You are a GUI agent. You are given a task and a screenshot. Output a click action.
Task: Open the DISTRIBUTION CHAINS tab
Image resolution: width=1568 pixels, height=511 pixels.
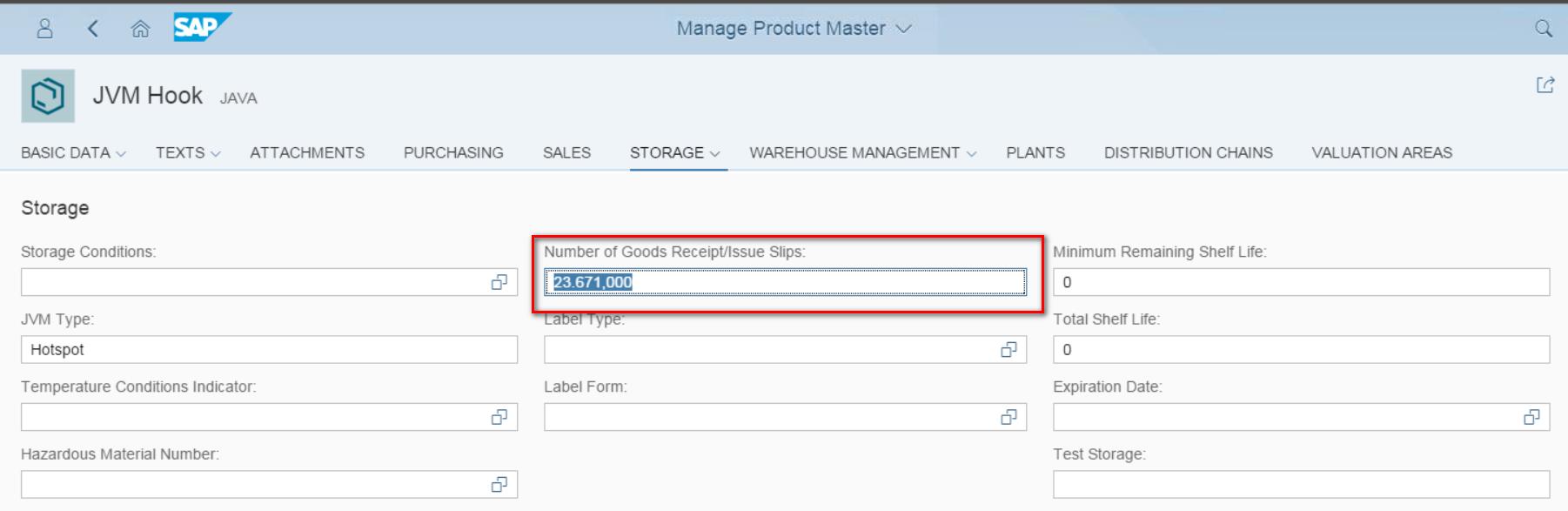[1189, 152]
